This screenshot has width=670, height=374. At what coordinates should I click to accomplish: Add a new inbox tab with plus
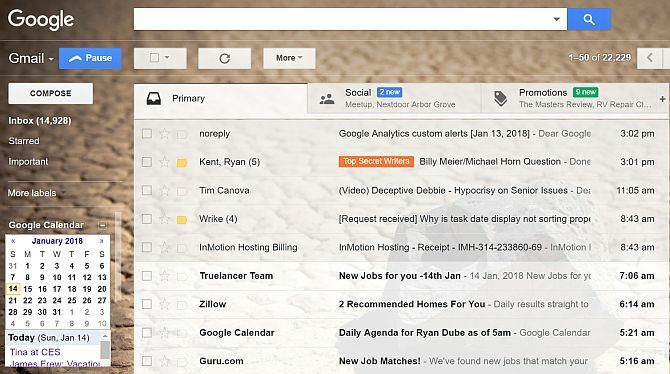coord(662,99)
